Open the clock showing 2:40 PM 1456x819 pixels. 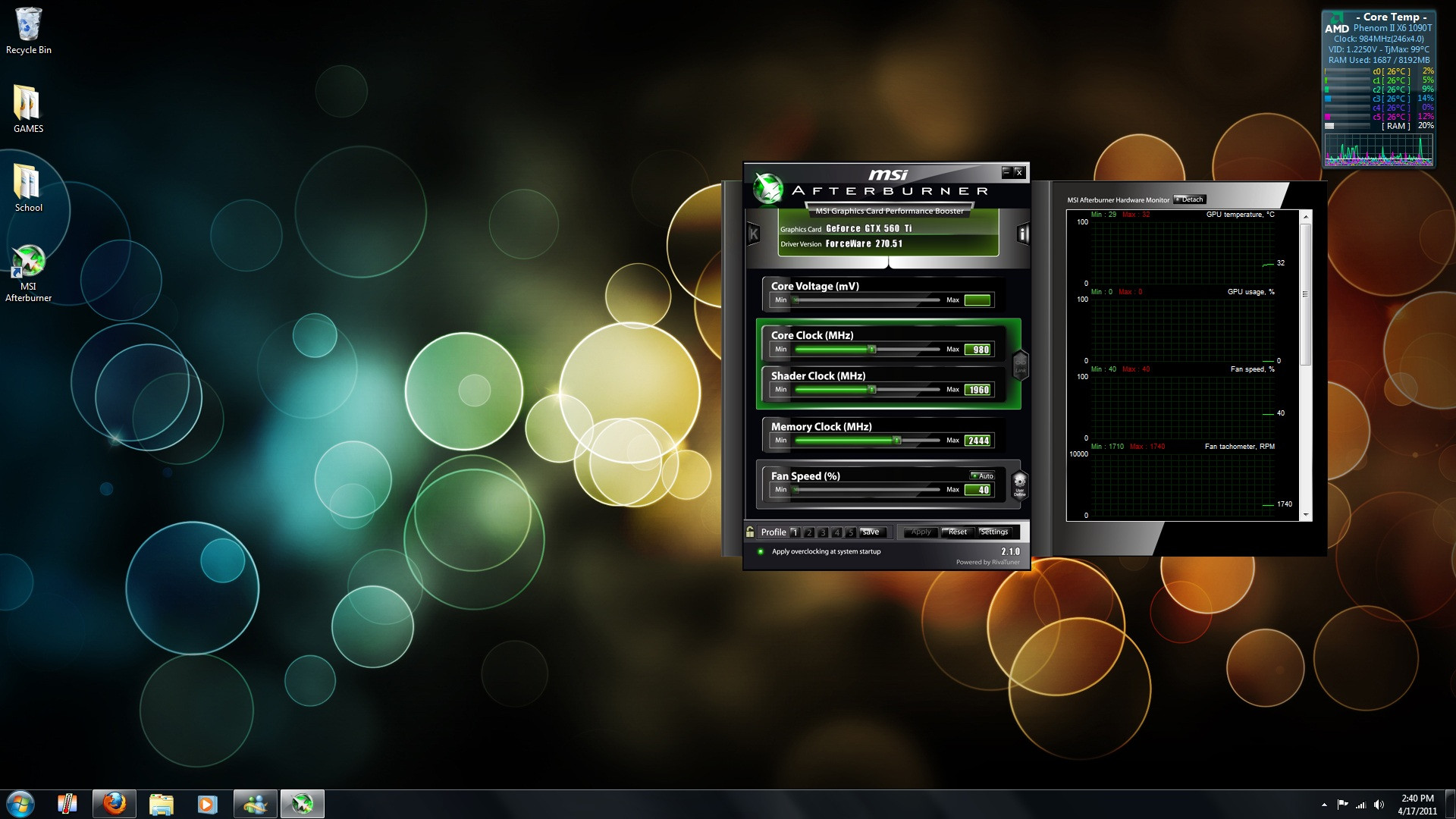[1417, 805]
